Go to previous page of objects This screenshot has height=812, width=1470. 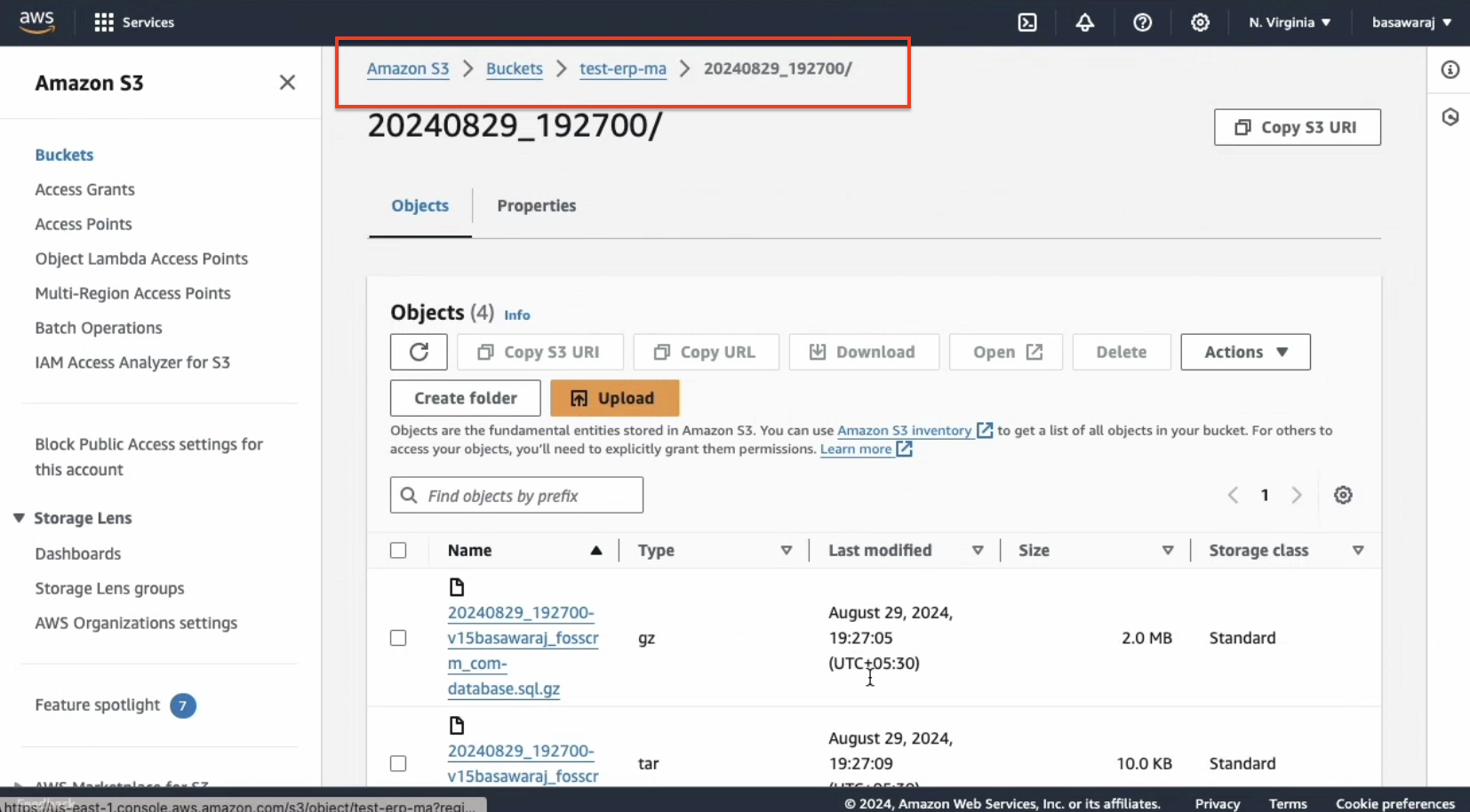[1233, 495]
